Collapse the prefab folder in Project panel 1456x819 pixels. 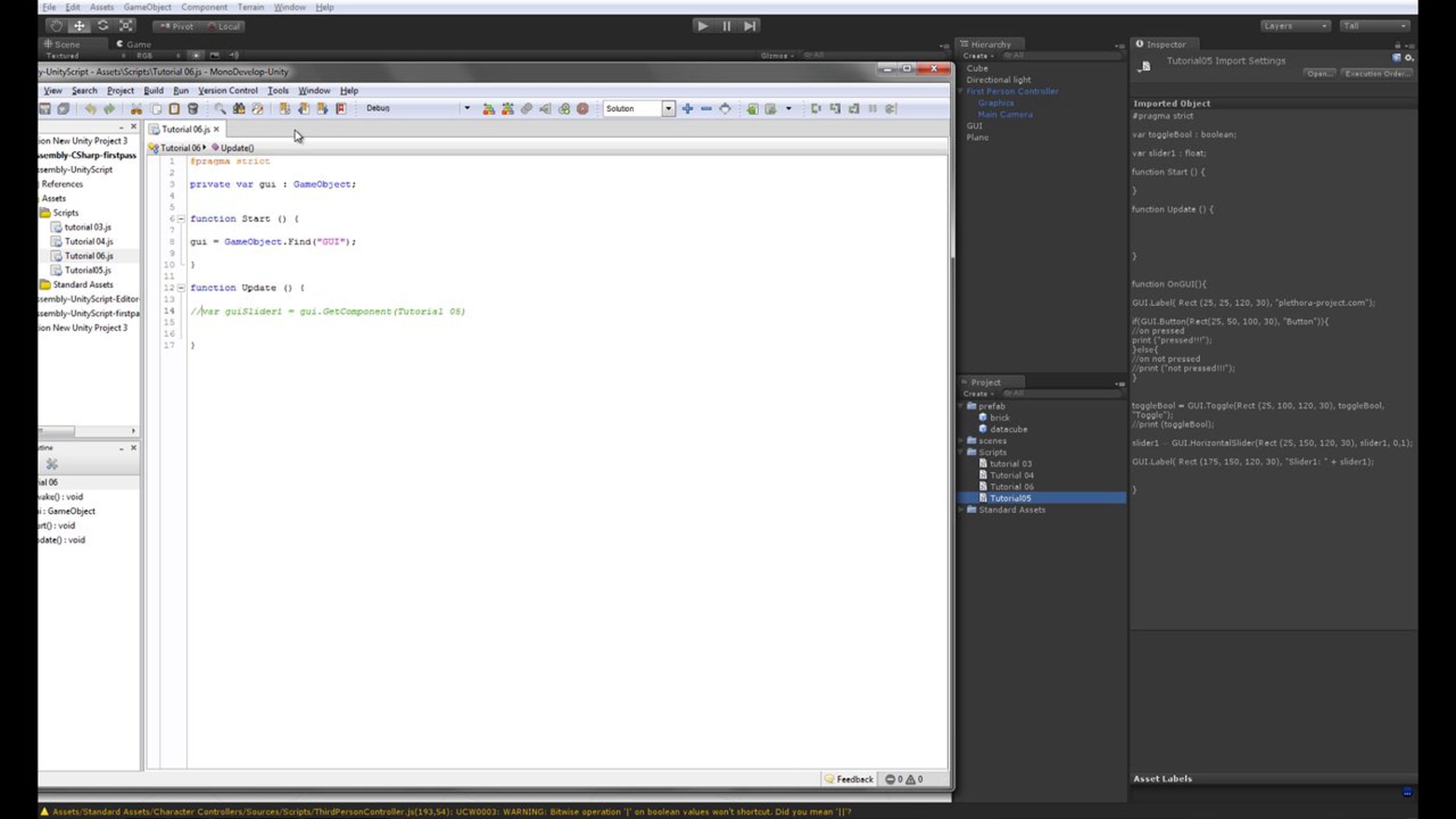point(961,406)
